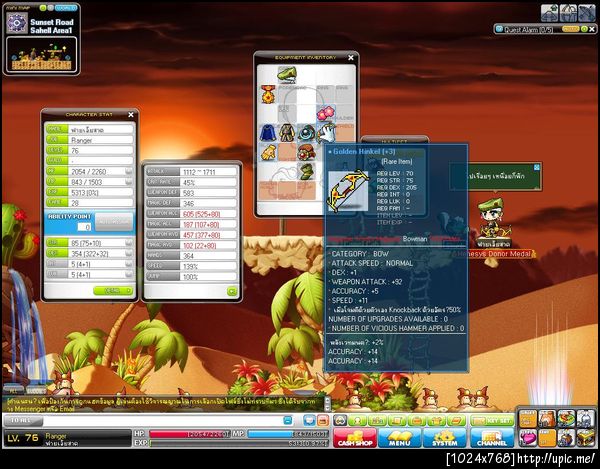Viewport: 600px width, 469px height.
Task: Click in the chat text input field
Action: (x=163, y=421)
